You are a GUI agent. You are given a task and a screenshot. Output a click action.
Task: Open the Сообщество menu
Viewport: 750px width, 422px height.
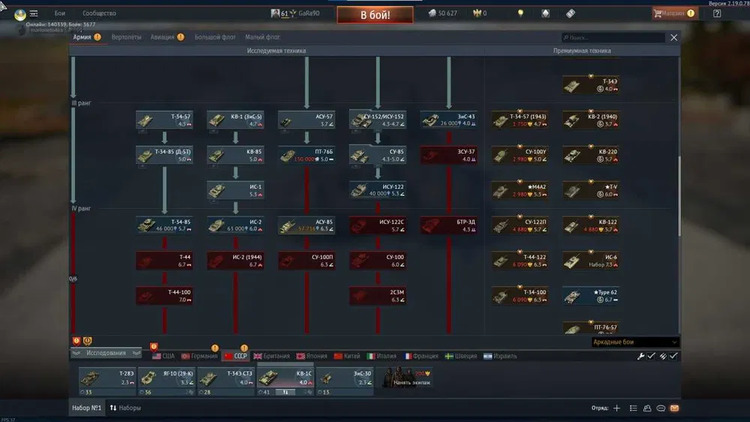point(99,13)
